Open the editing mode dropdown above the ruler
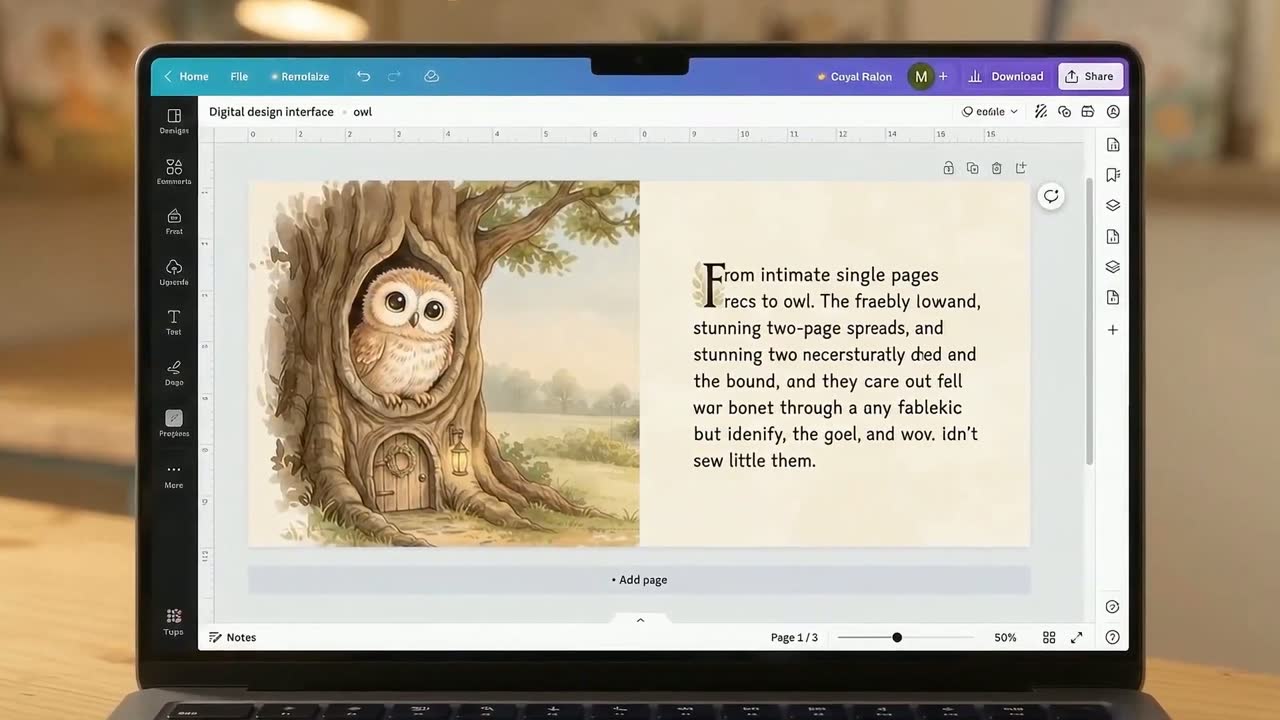The width and height of the screenshot is (1280, 720). tap(990, 112)
